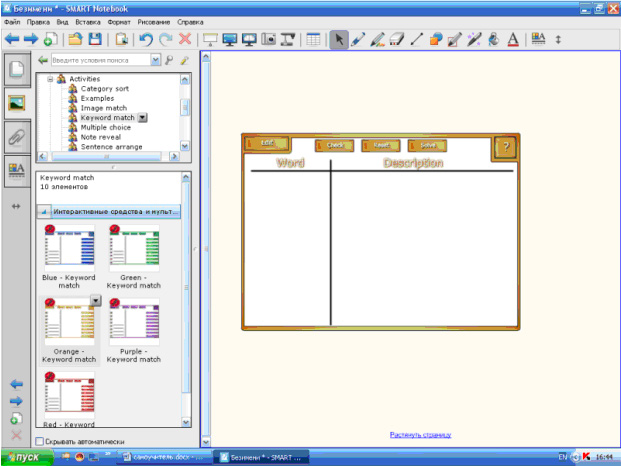Click the Save floppy disk icon
621x466 pixels.
[x=95, y=39]
